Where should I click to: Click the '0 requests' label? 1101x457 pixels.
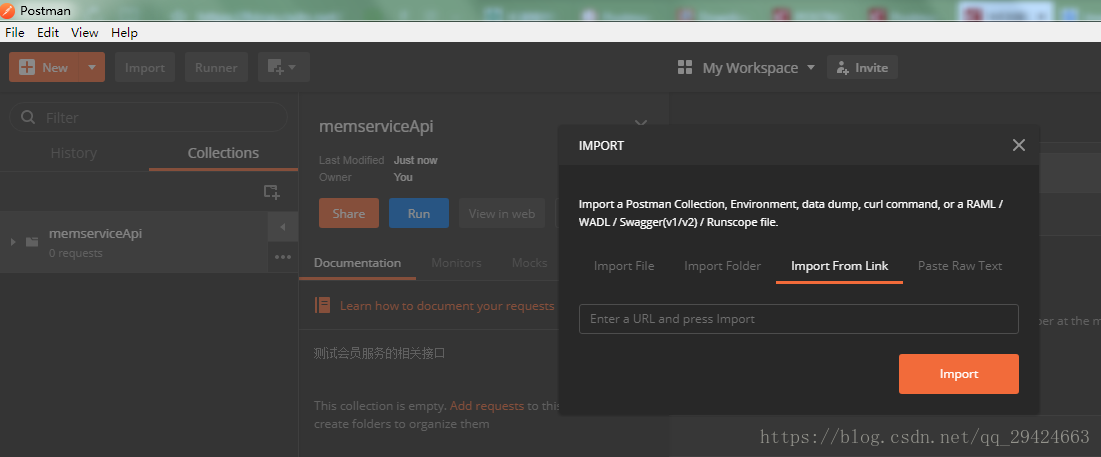(76, 253)
